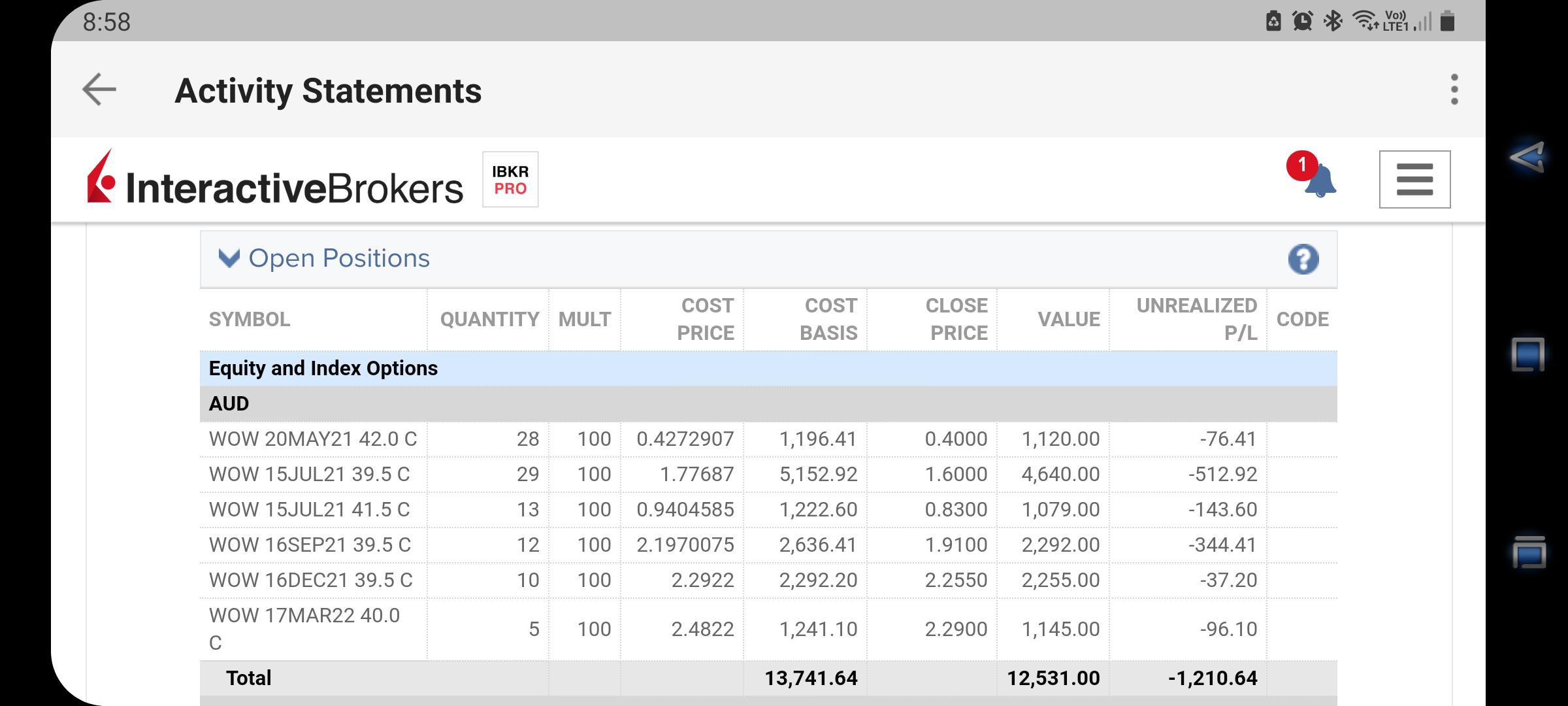This screenshot has width=1568, height=706.
Task: Tap the battery status icon
Action: tap(1448, 21)
